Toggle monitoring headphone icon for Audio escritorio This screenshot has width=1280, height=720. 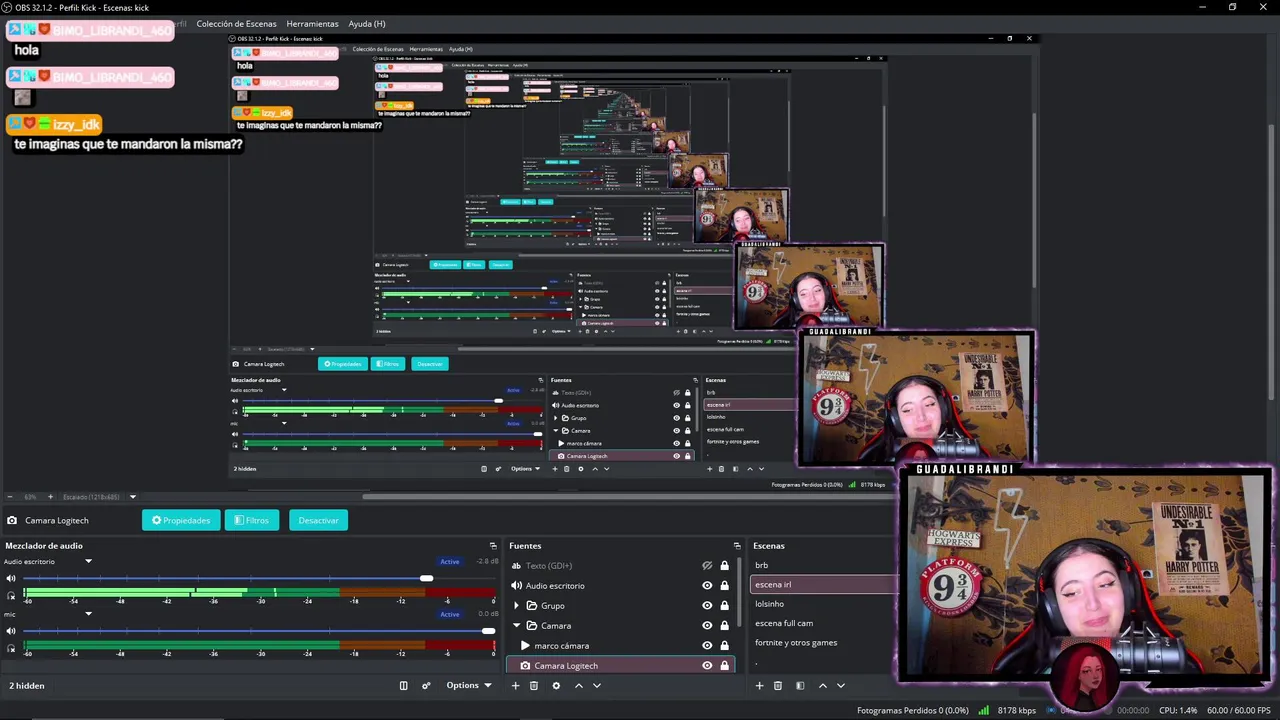(11, 596)
